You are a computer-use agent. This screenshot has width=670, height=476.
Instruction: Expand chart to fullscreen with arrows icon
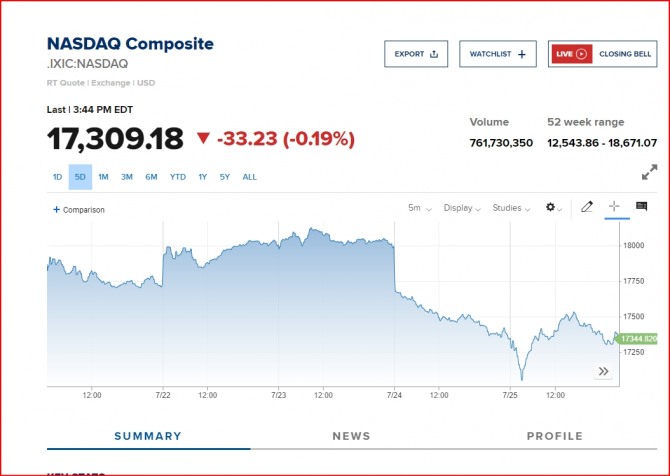click(x=649, y=171)
